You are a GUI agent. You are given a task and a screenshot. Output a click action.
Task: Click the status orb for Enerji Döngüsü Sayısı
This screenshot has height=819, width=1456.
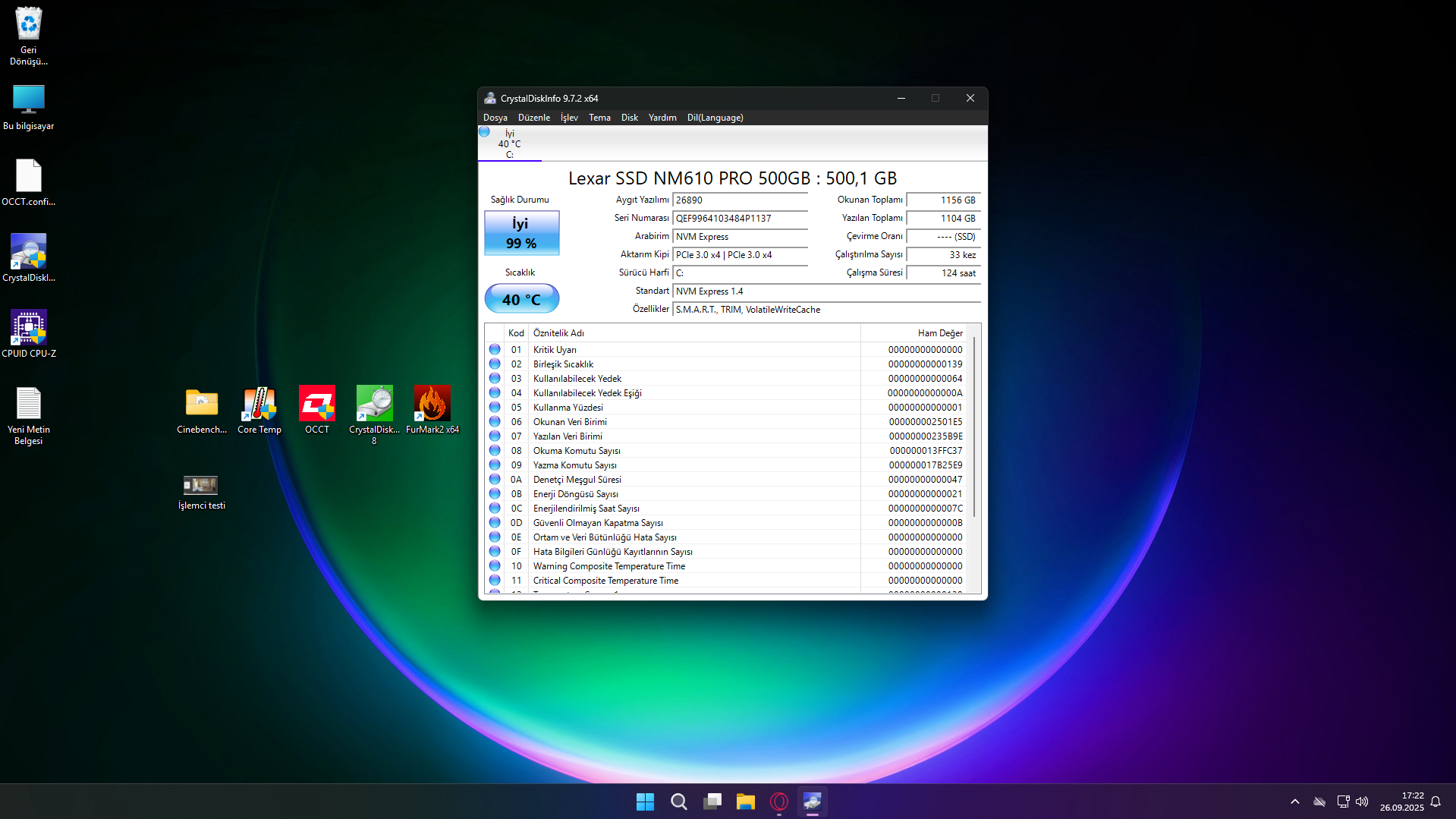[x=495, y=493]
